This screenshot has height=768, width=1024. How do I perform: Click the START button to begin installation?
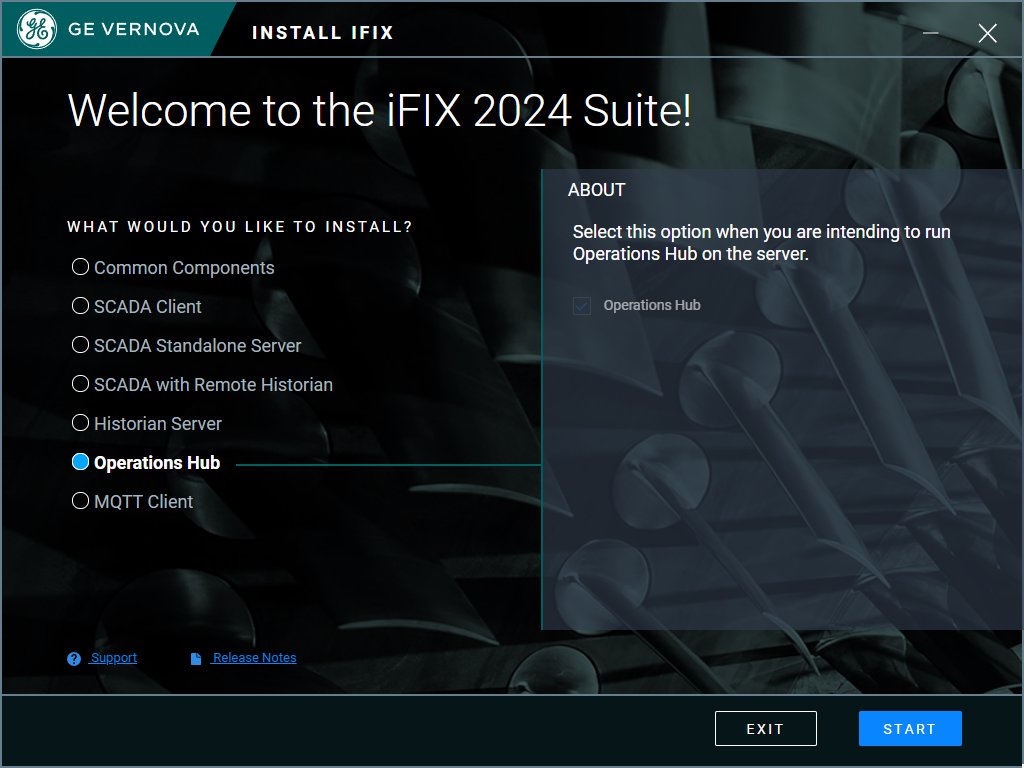[x=910, y=729]
